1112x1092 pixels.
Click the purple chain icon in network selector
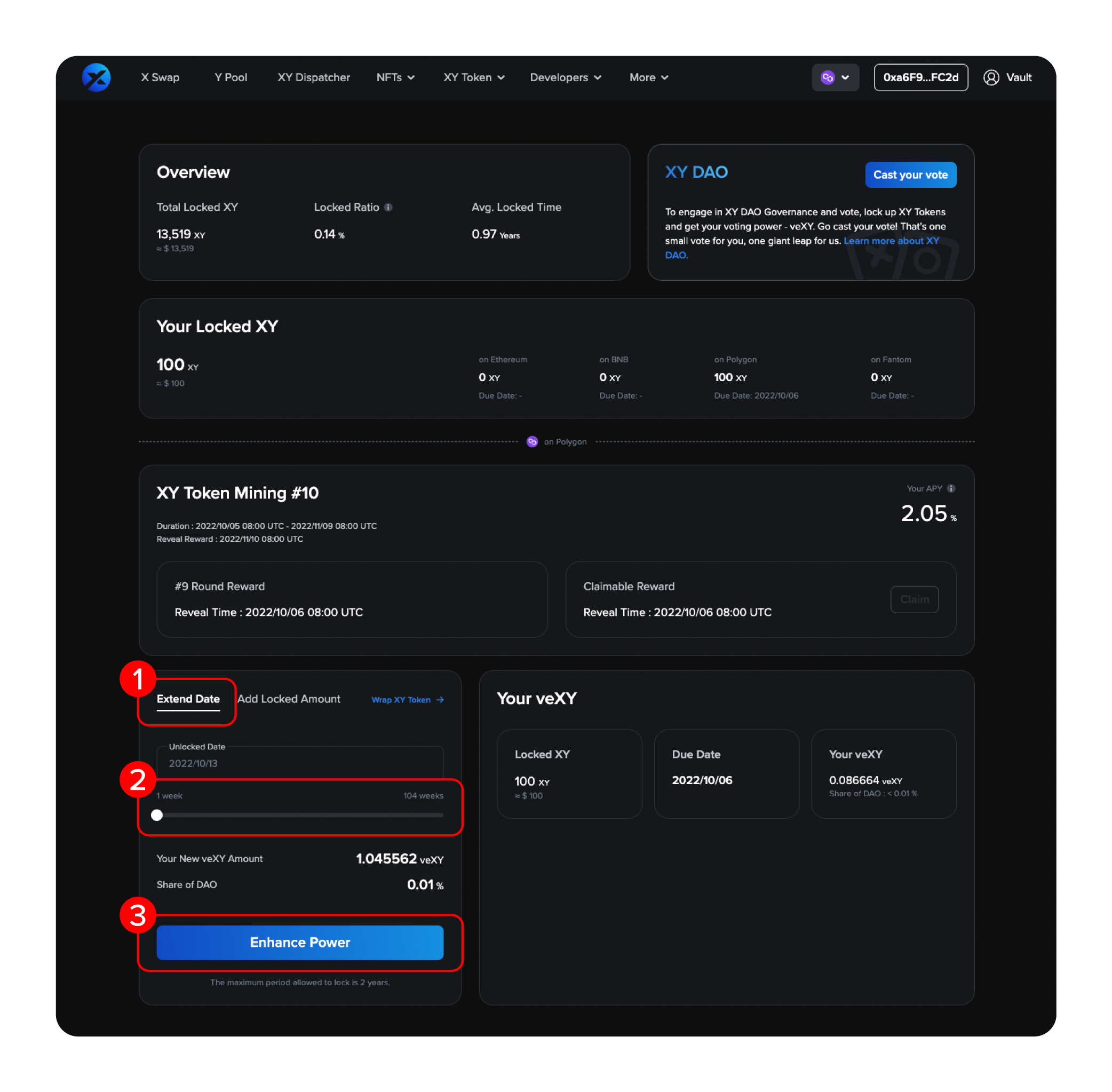tap(828, 77)
